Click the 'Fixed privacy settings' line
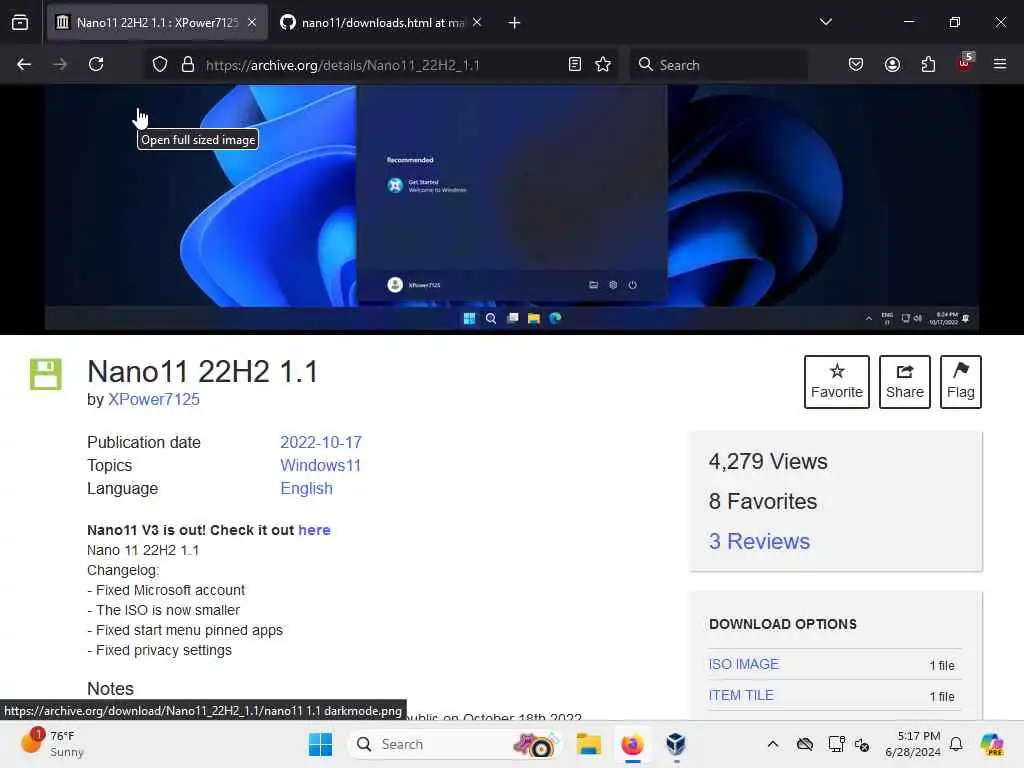 tap(159, 650)
